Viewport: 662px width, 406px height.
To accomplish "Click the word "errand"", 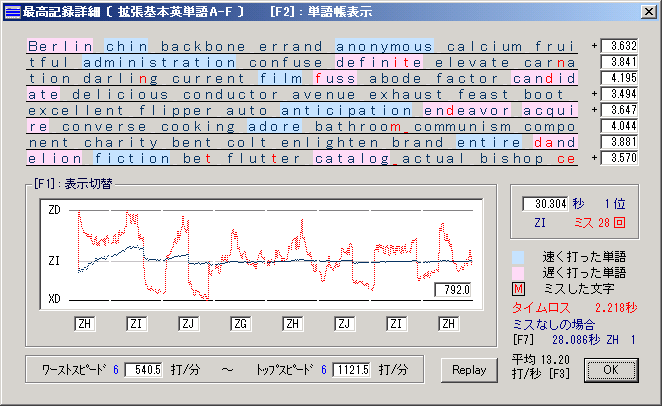I will coord(291,46).
